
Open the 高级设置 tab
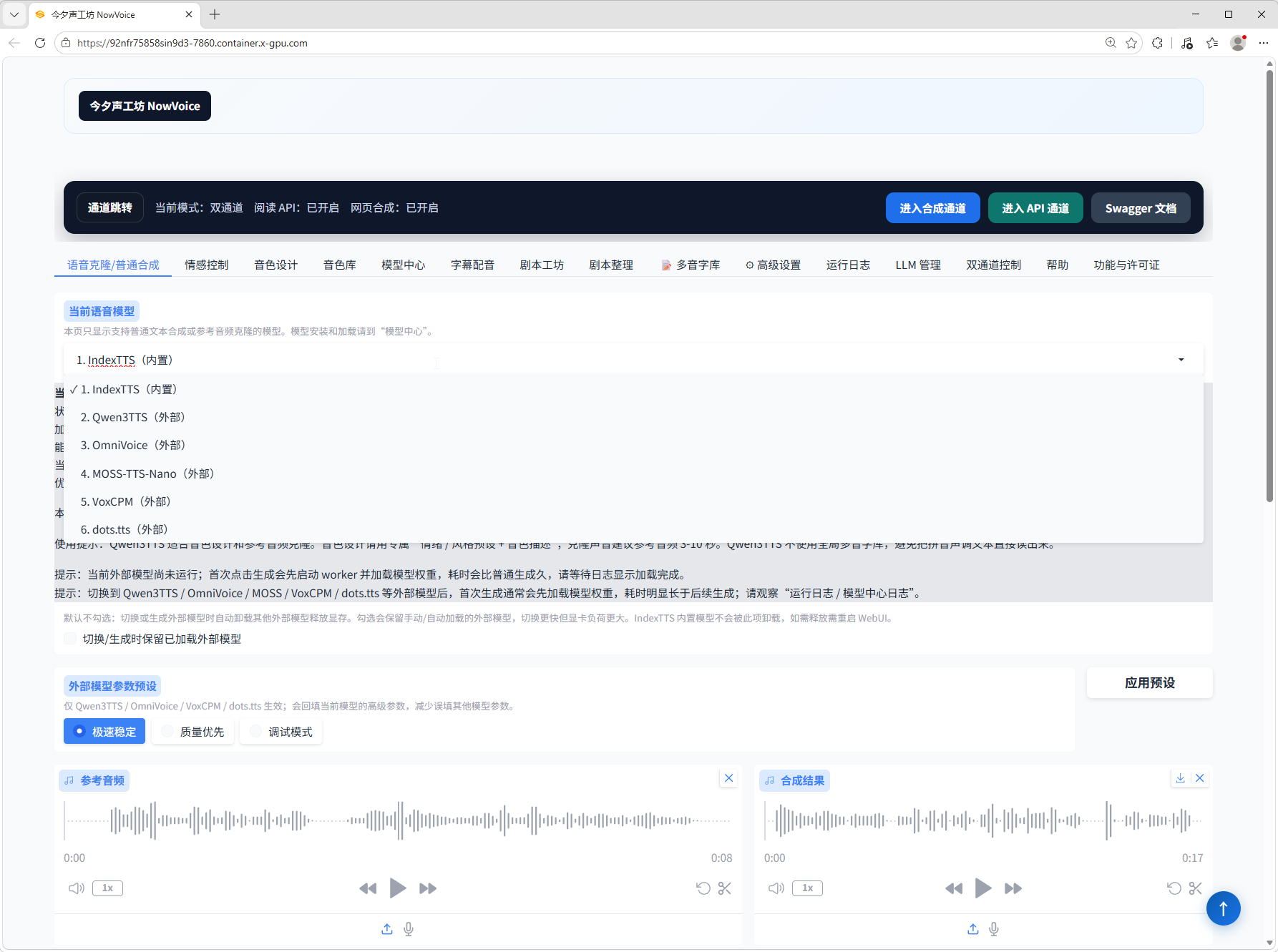[x=773, y=265]
